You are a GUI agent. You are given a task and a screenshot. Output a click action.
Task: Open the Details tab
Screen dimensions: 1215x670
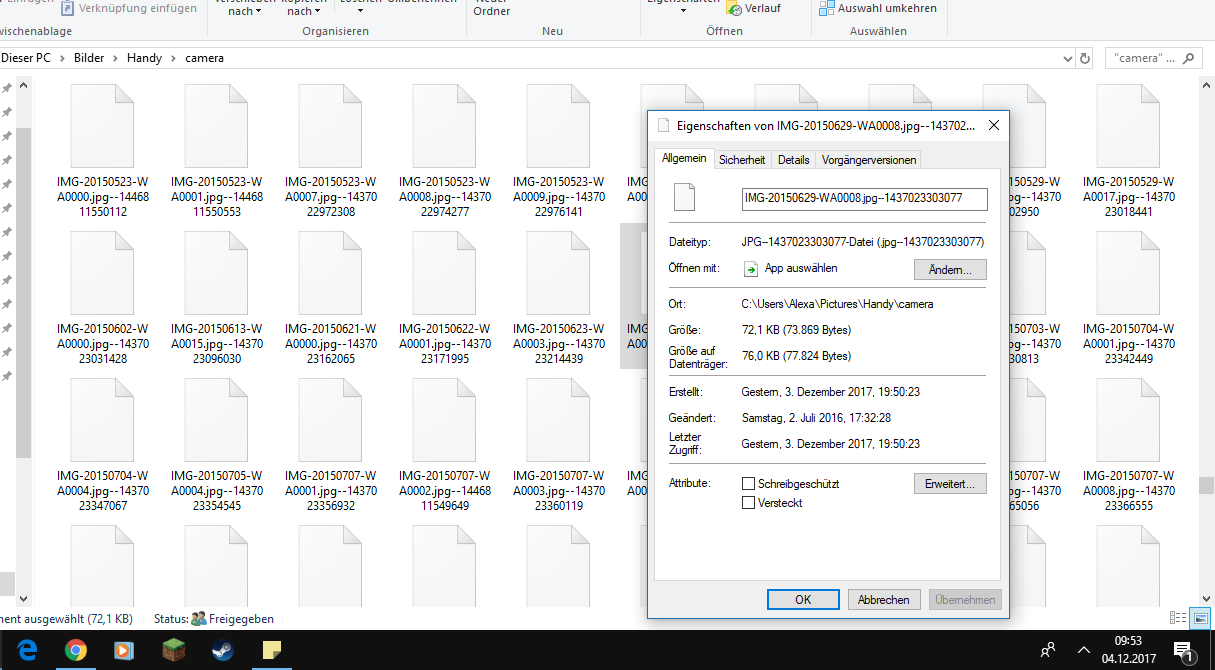pos(793,160)
